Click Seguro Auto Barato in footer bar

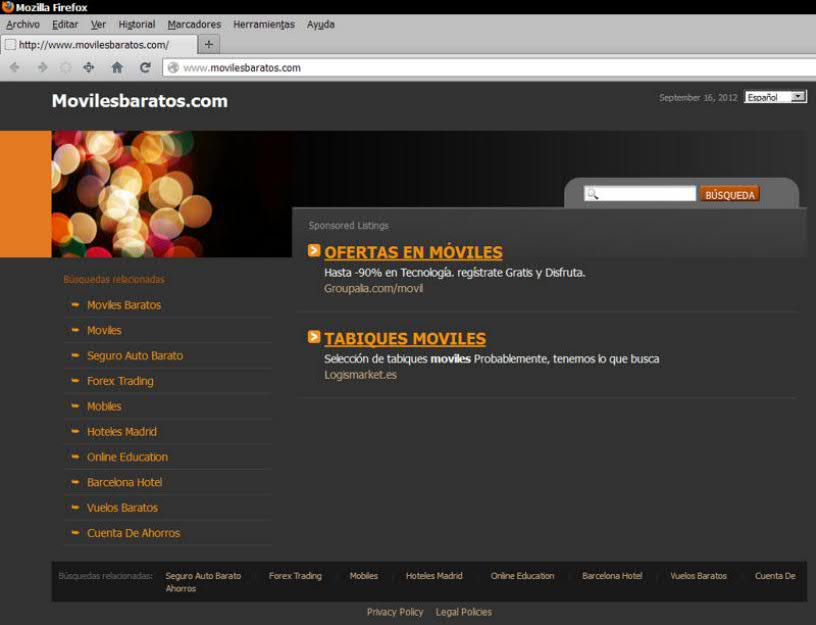click(203, 576)
